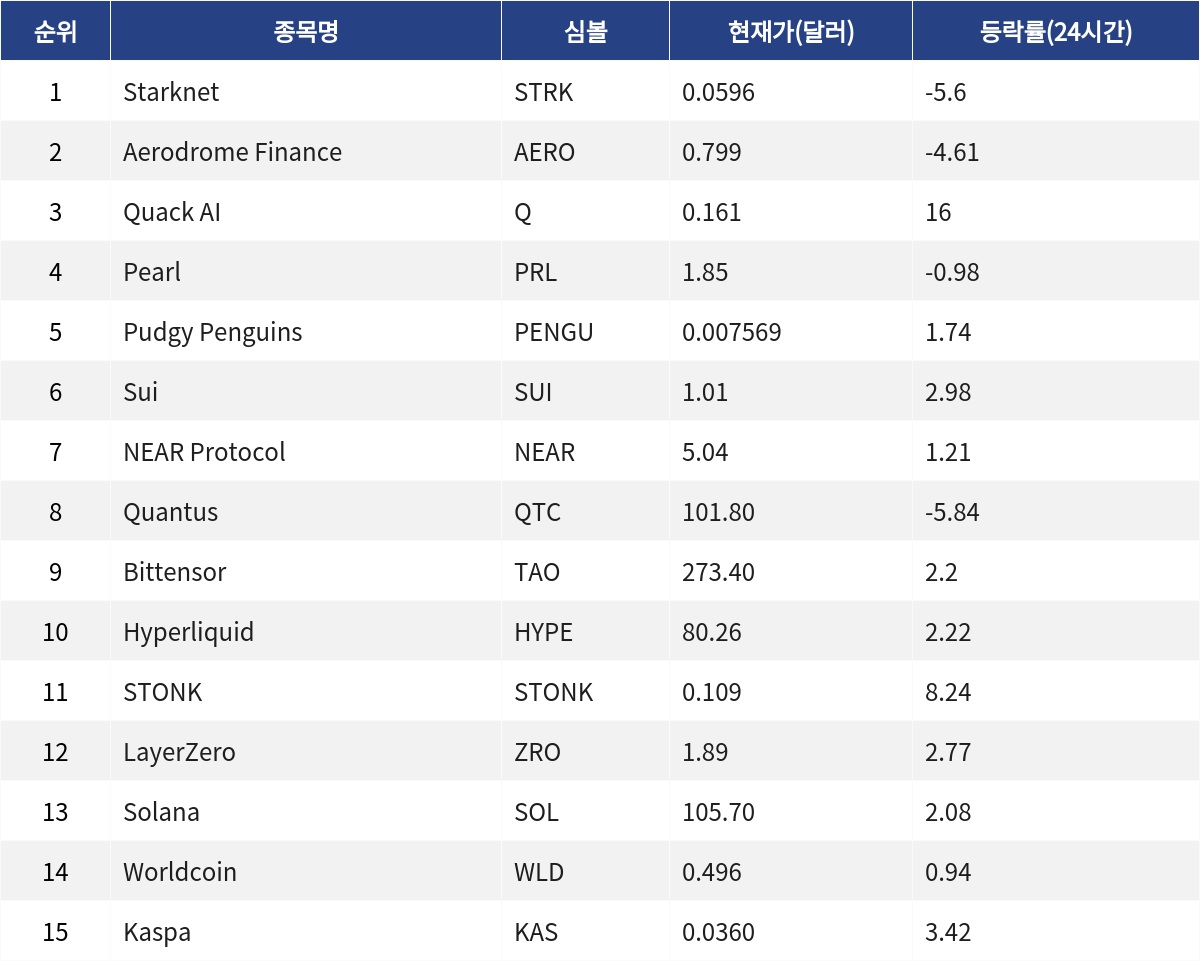Click the 종목명 column header
Screen dimensions: 1200x961
point(306,31)
